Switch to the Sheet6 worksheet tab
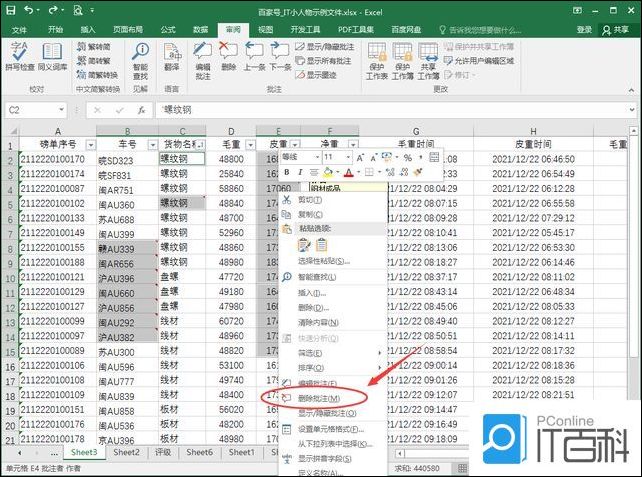 [199, 452]
